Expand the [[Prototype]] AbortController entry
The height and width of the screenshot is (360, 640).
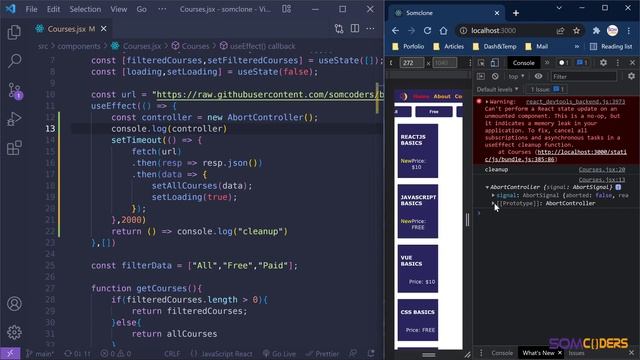tap(493, 203)
